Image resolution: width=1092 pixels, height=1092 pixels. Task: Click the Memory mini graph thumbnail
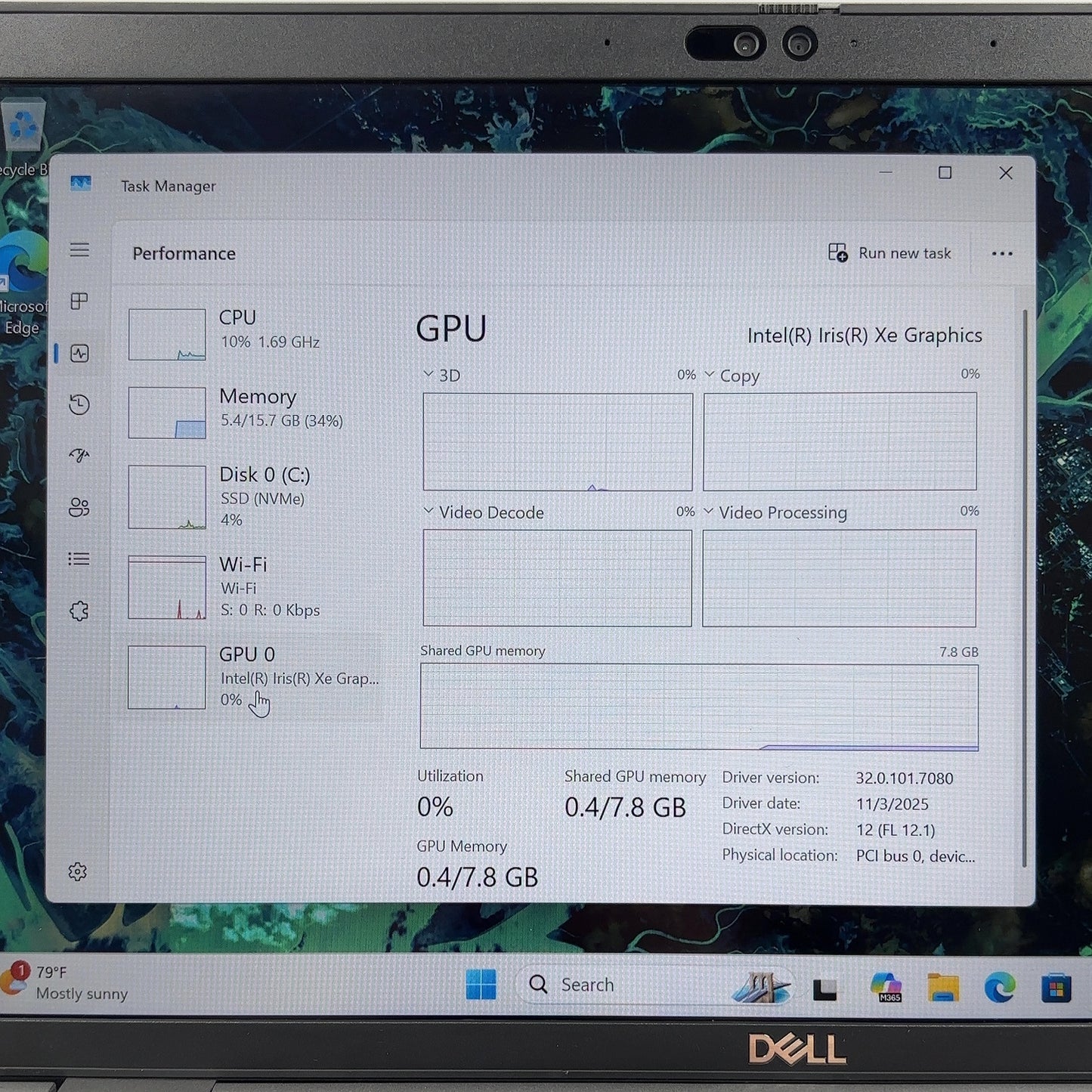tap(167, 413)
